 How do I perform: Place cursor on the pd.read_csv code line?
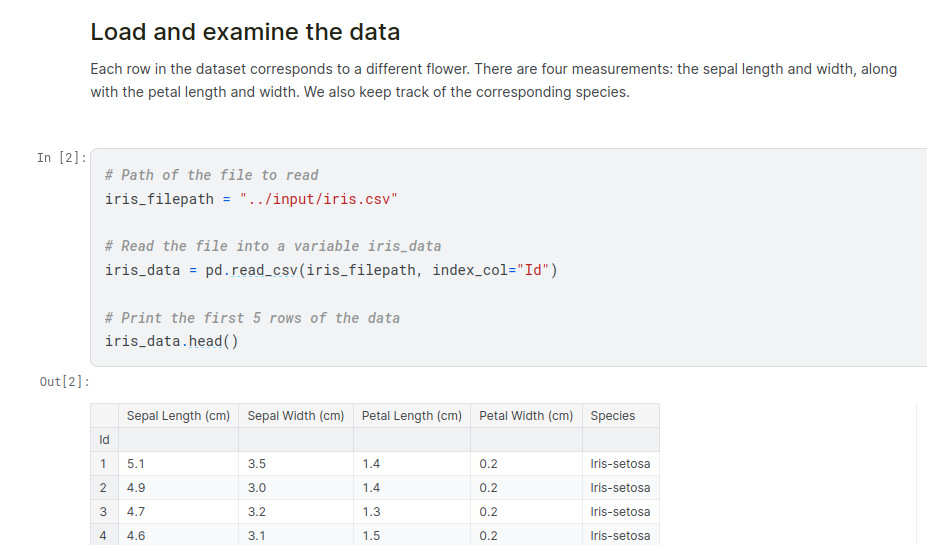330,270
